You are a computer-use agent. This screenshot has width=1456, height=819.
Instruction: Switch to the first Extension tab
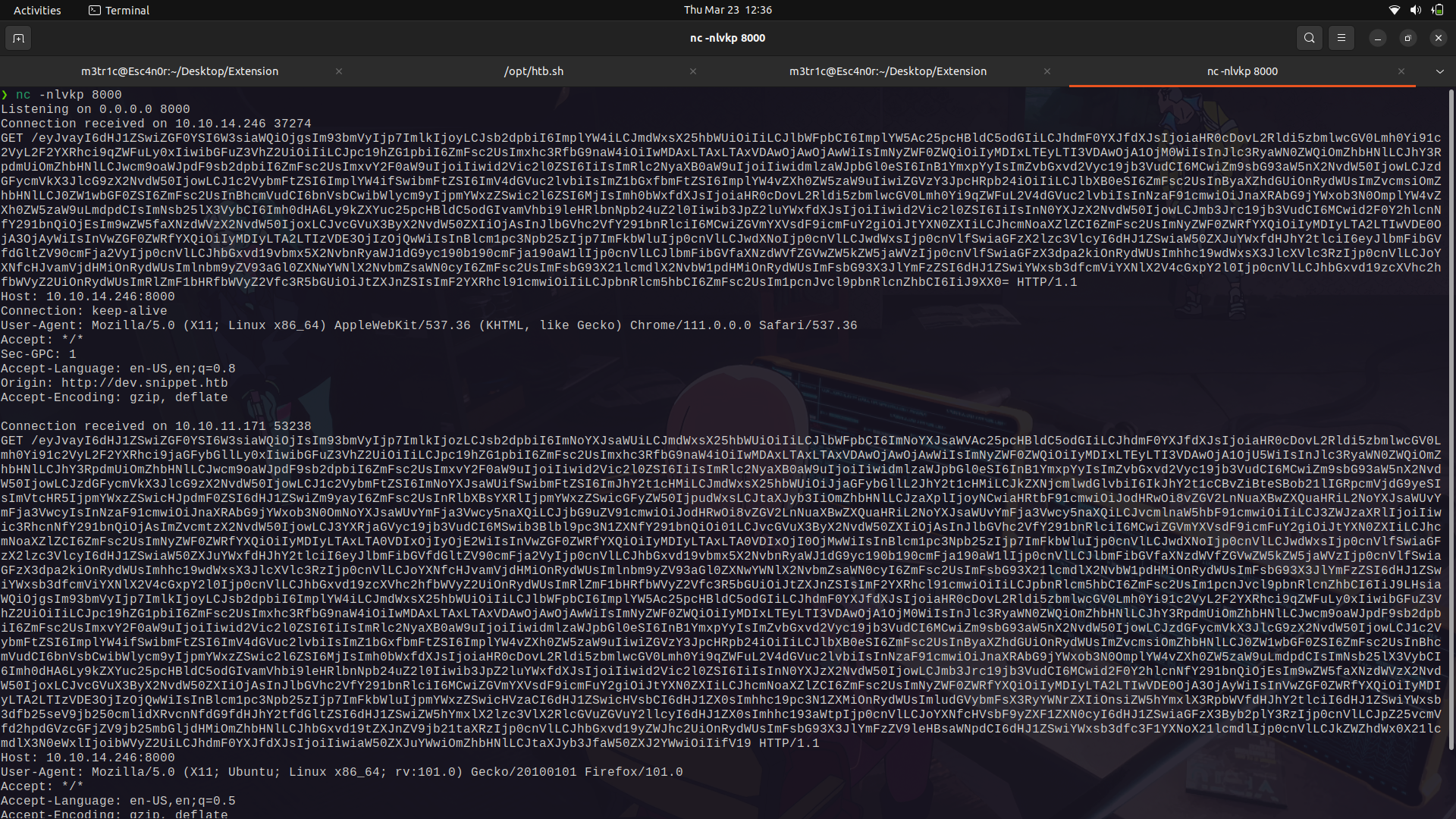tap(180, 71)
